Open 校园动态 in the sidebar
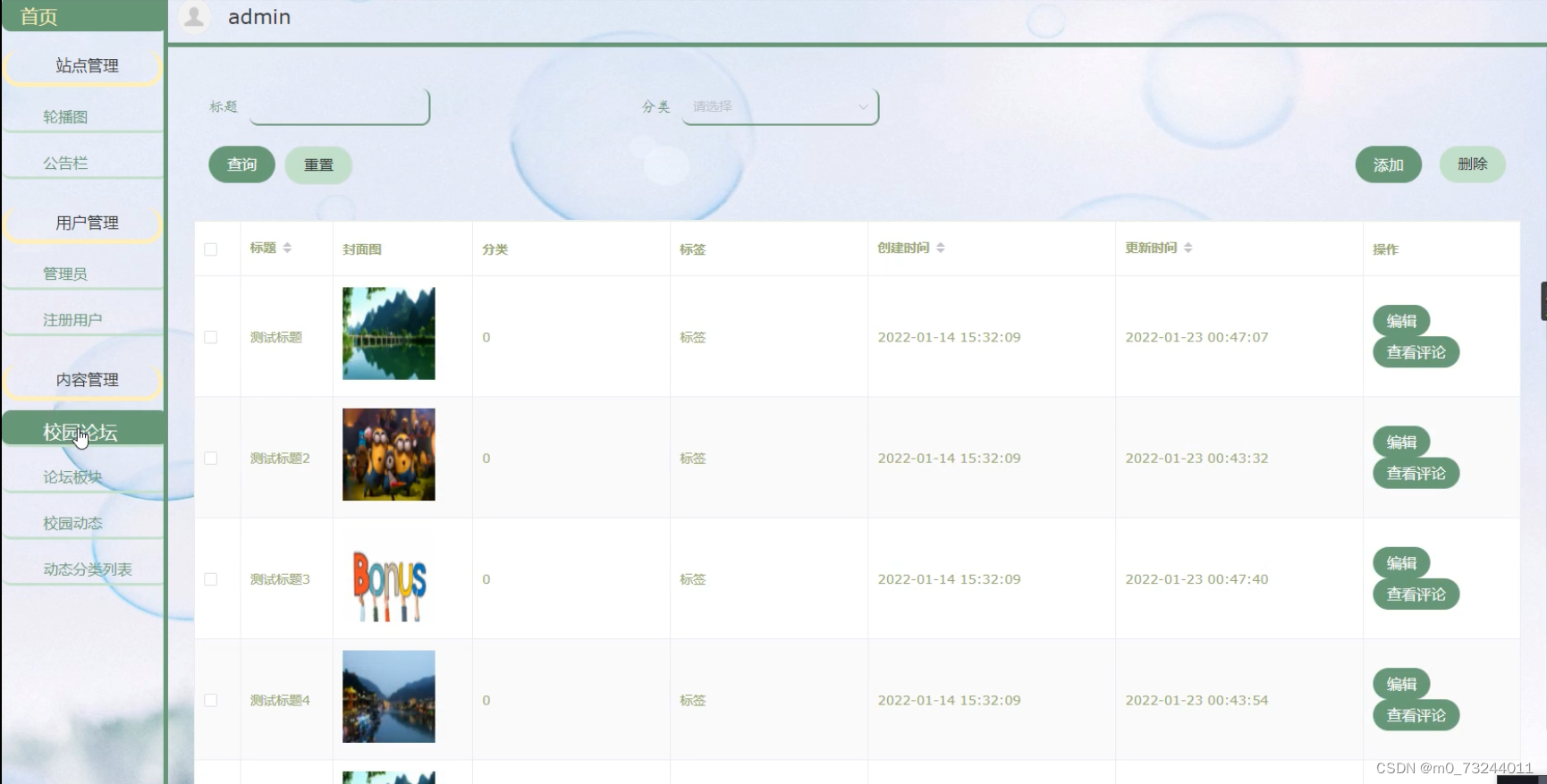 (x=83, y=523)
